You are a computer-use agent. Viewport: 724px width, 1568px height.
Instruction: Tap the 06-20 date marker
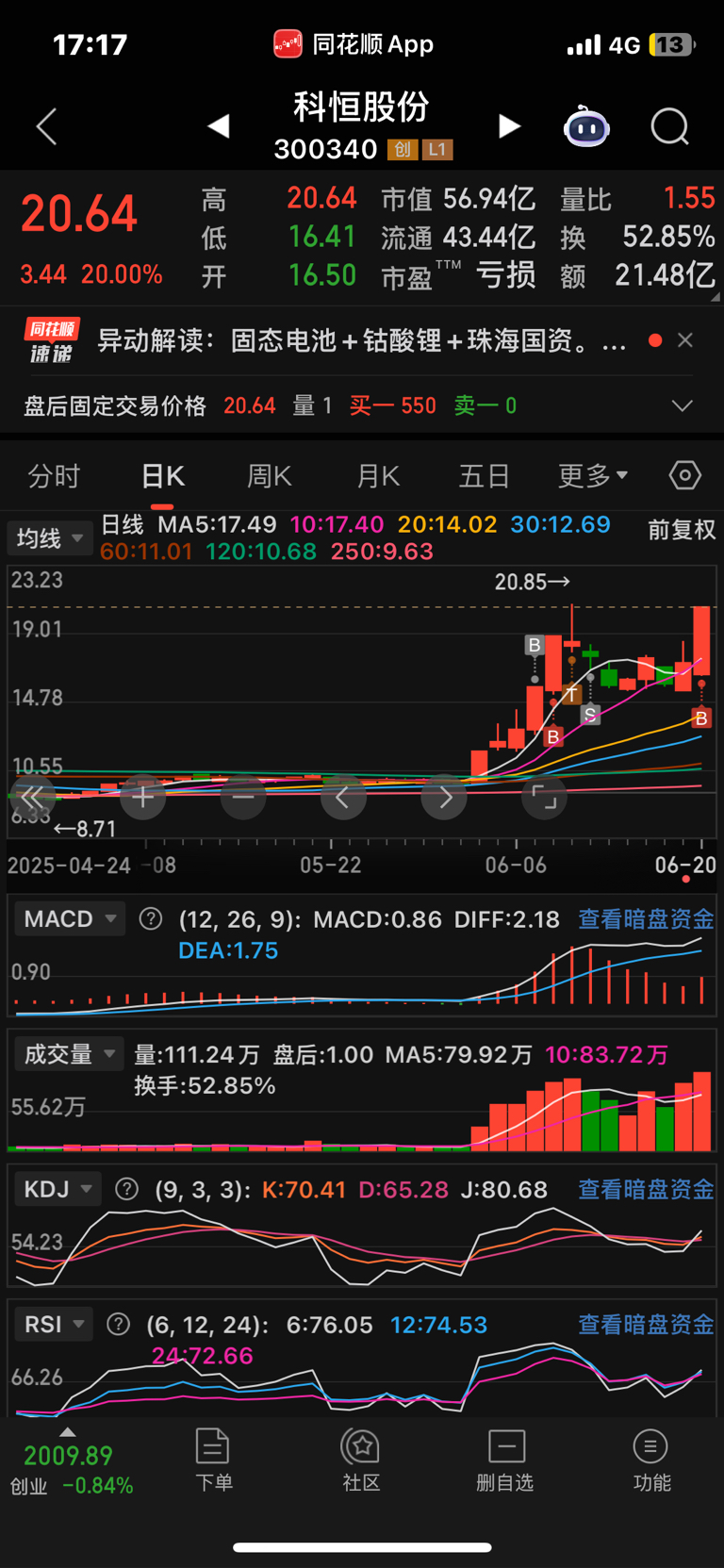[685, 865]
